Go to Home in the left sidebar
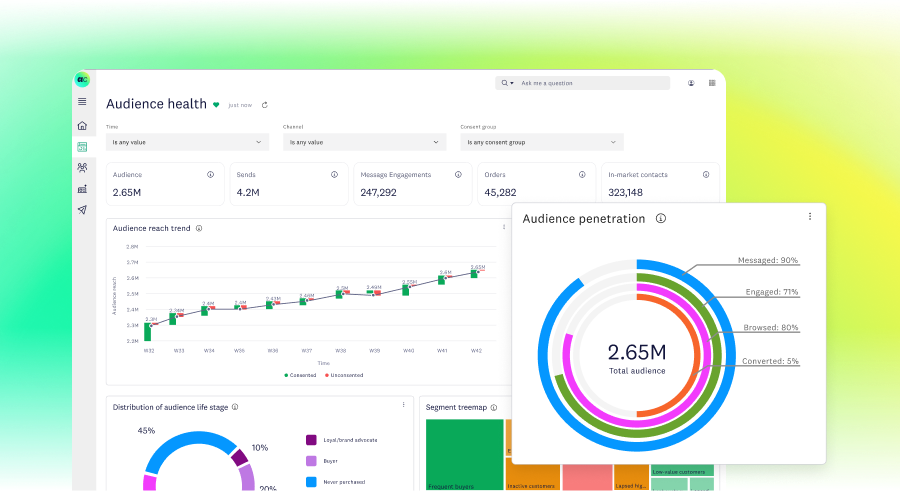900x491 pixels. click(82, 126)
